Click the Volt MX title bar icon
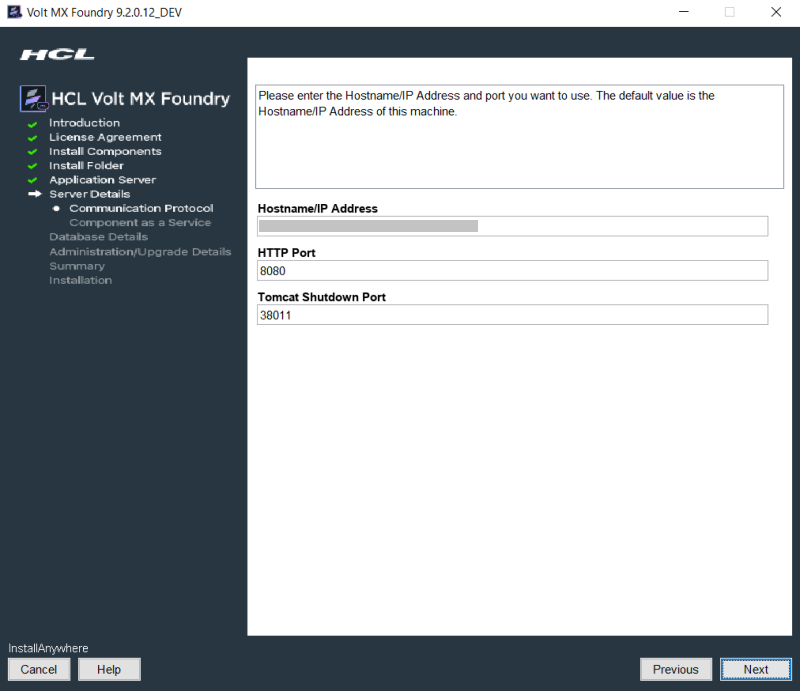800x691 pixels. [14, 12]
